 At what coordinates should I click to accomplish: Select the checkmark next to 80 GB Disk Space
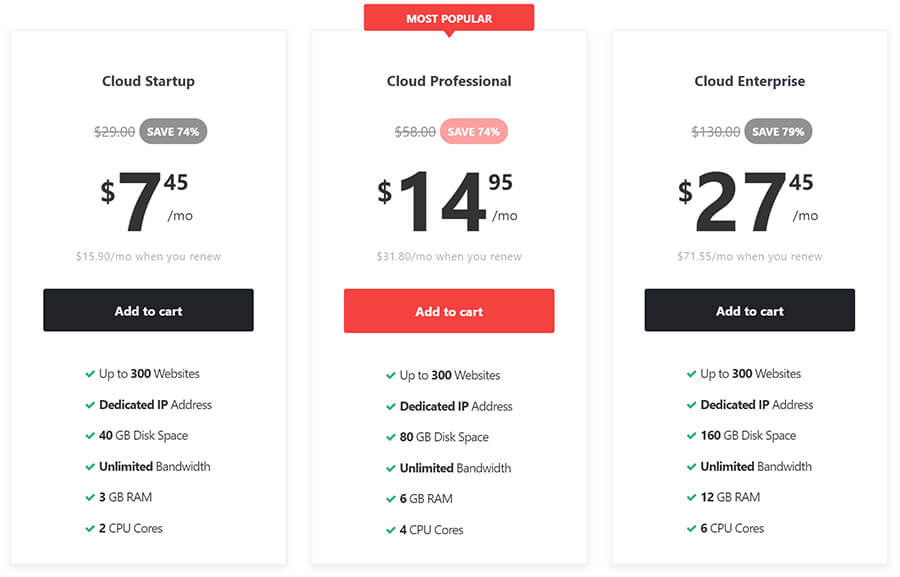[x=391, y=436]
